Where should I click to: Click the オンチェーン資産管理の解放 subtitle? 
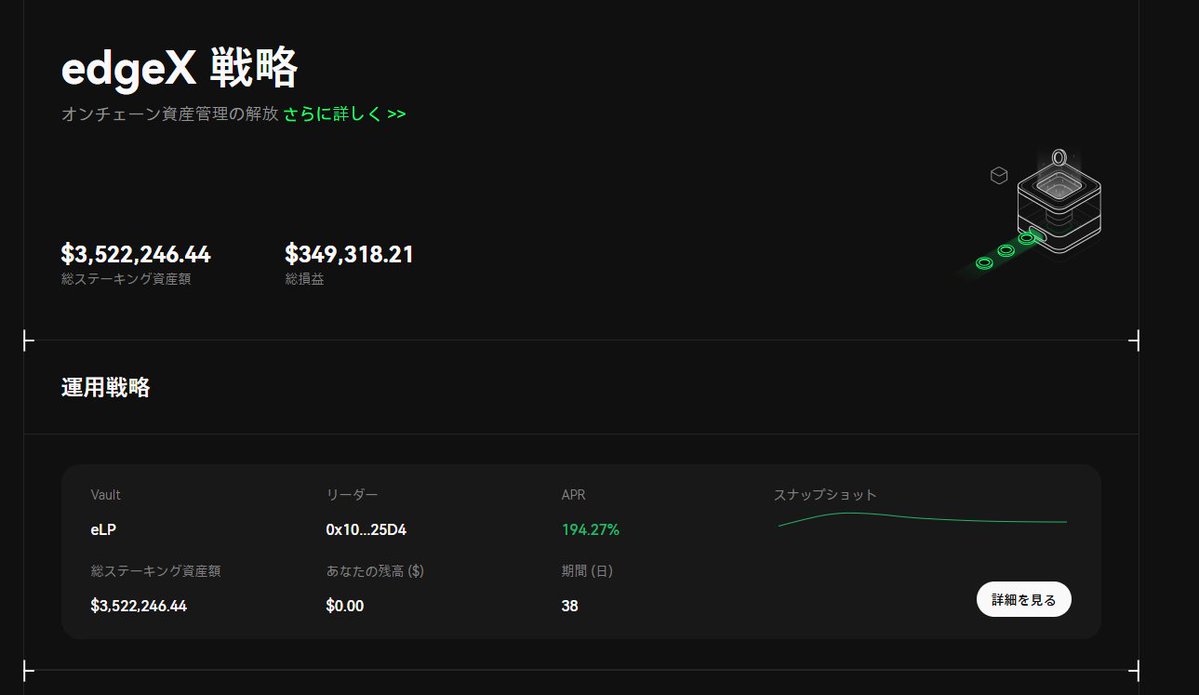(x=170, y=114)
